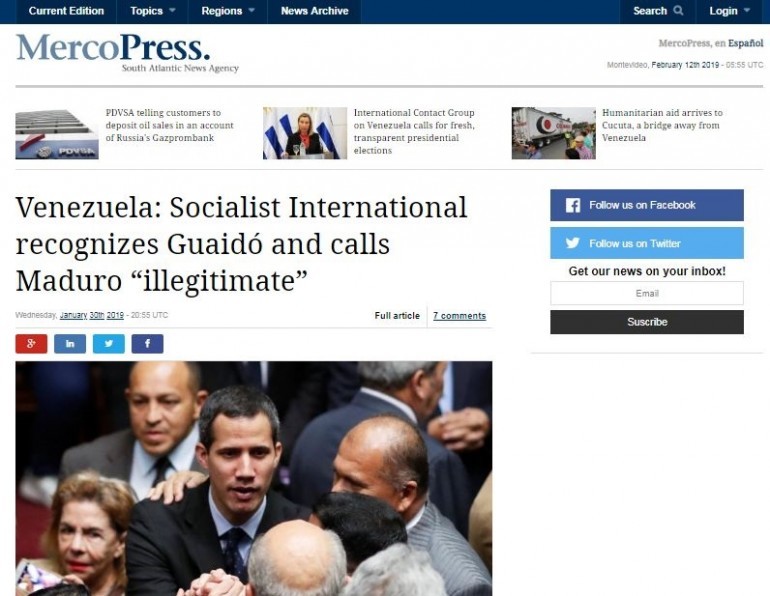Viewport: 770px width, 596px height.
Task: Click the Suscribe button
Action: (x=647, y=322)
